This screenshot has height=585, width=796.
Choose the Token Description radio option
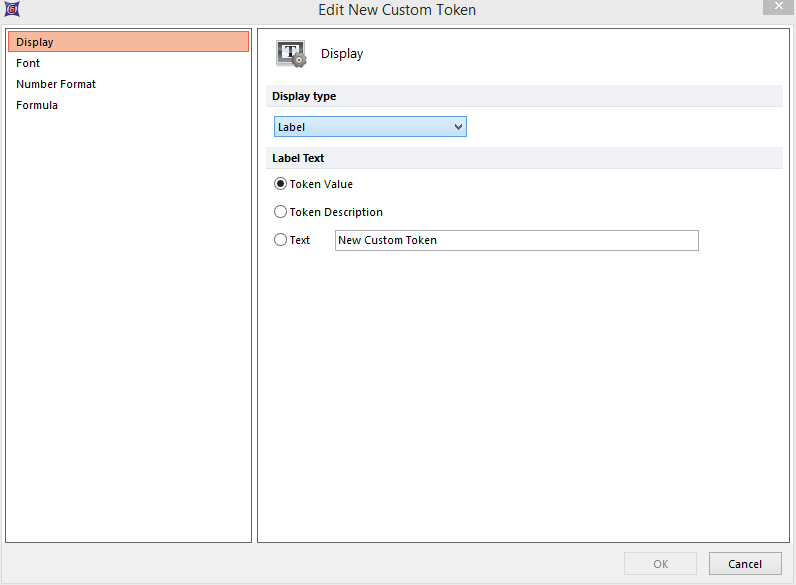[x=281, y=212]
